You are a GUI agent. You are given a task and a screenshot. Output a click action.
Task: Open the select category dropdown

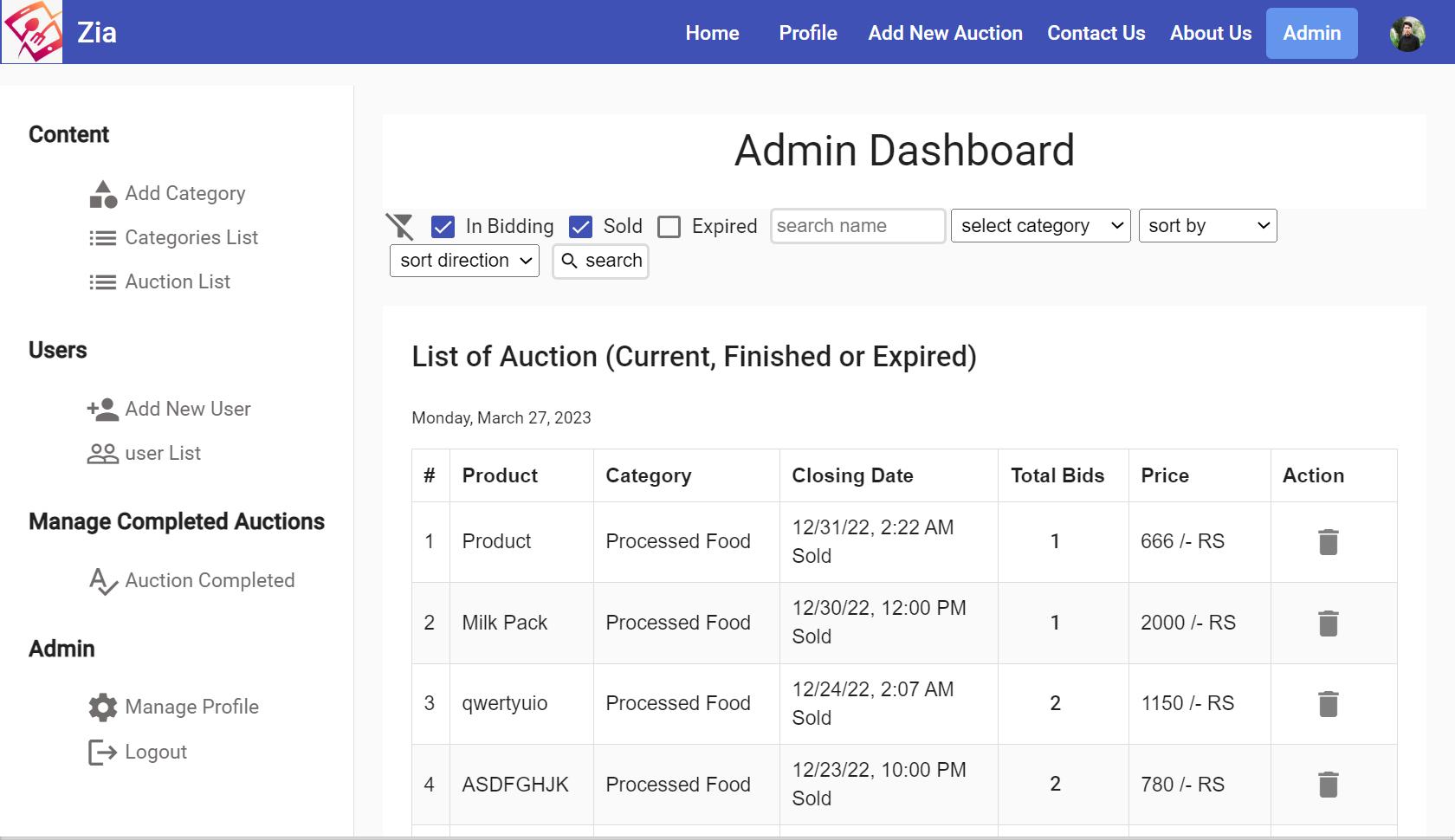click(1040, 226)
